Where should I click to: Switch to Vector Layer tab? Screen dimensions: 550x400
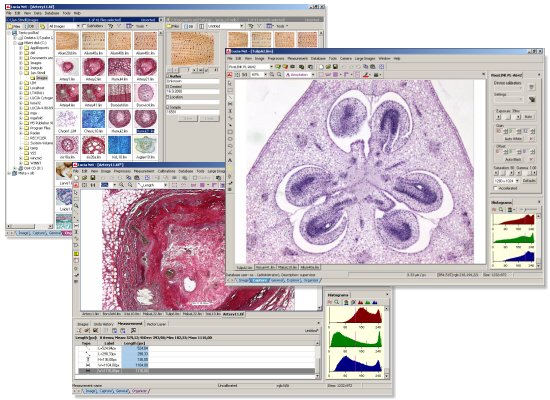(x=156, y=324)
